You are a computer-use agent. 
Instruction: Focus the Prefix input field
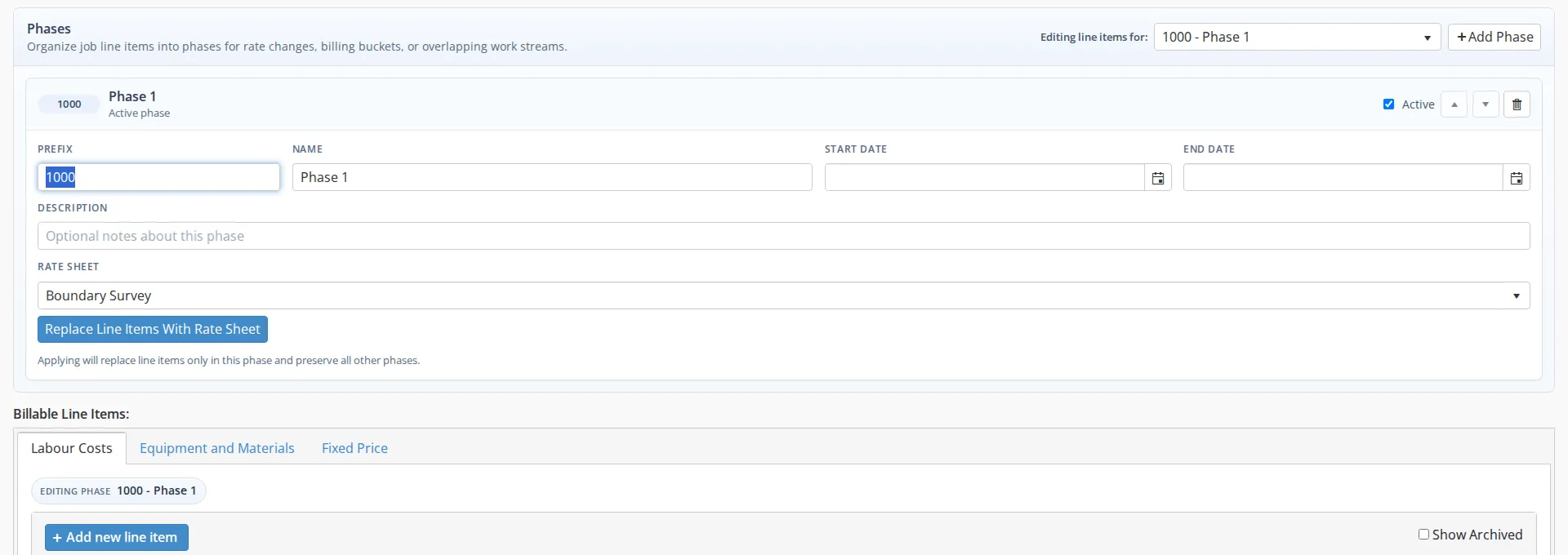pyautogui.click(x=158, y=177)
